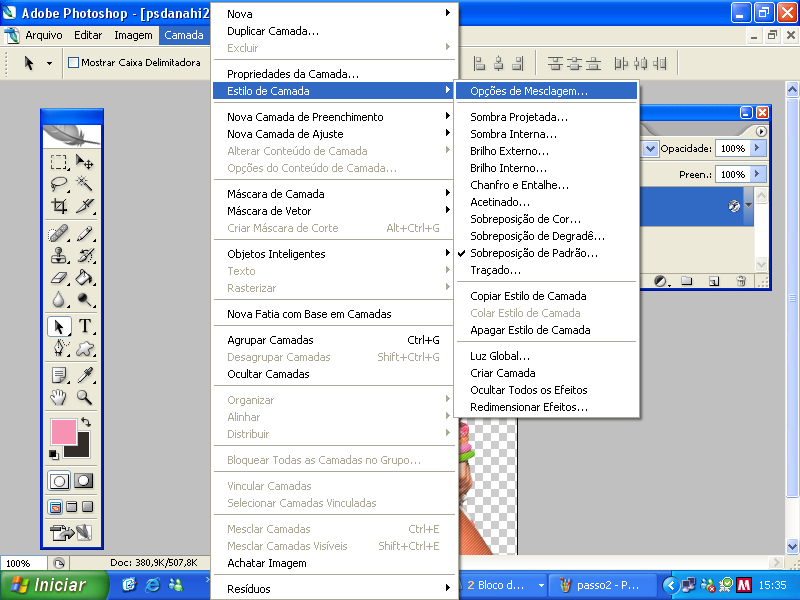Screen dimensions: 800x600
Task: Select the Hand tool
Action: coord(59,397)
